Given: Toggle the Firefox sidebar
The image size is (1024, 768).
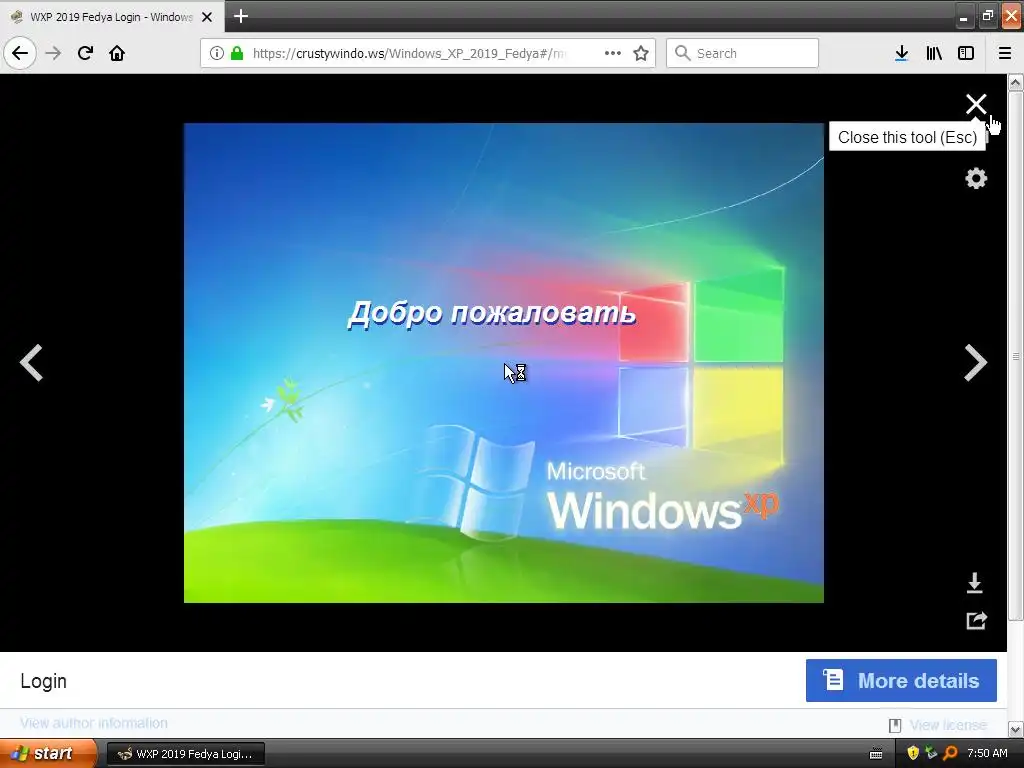Looking at the screenshot, I should pyautogui.click(x=966, y=53).
